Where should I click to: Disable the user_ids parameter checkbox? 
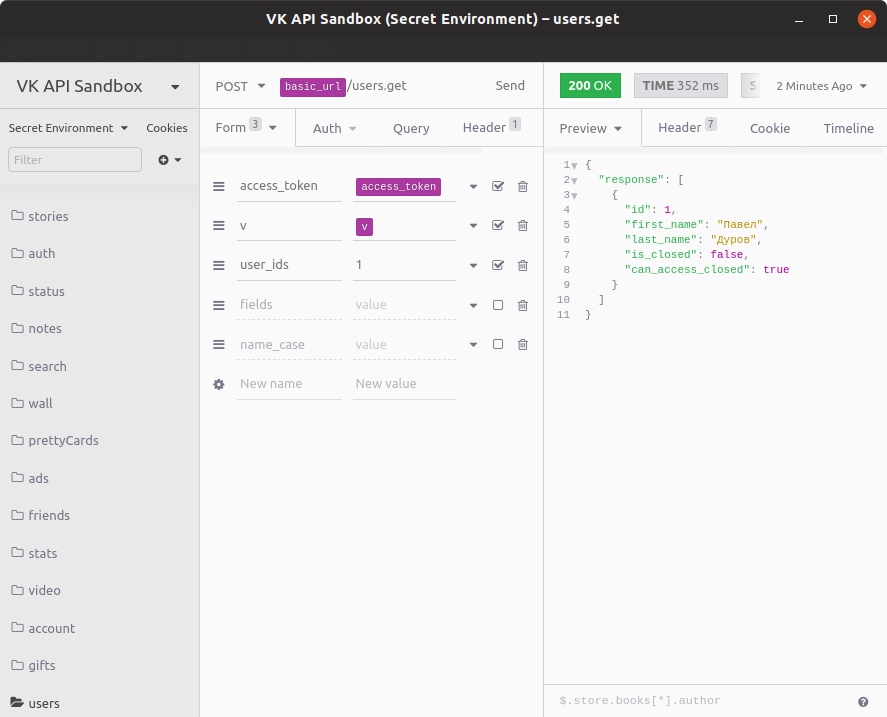tap(498, 264)
